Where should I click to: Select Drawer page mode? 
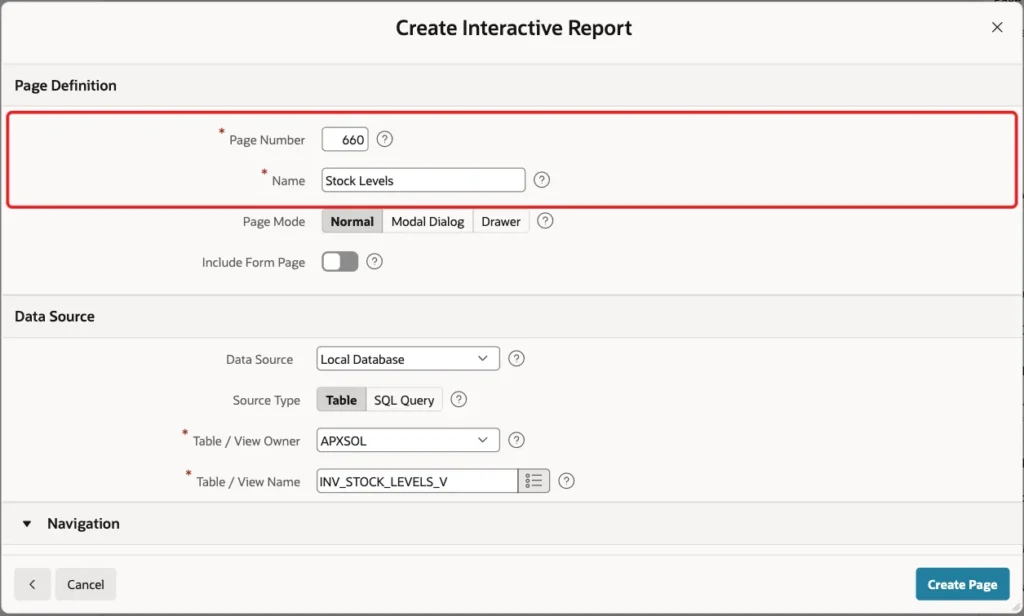tap(501, 221)
